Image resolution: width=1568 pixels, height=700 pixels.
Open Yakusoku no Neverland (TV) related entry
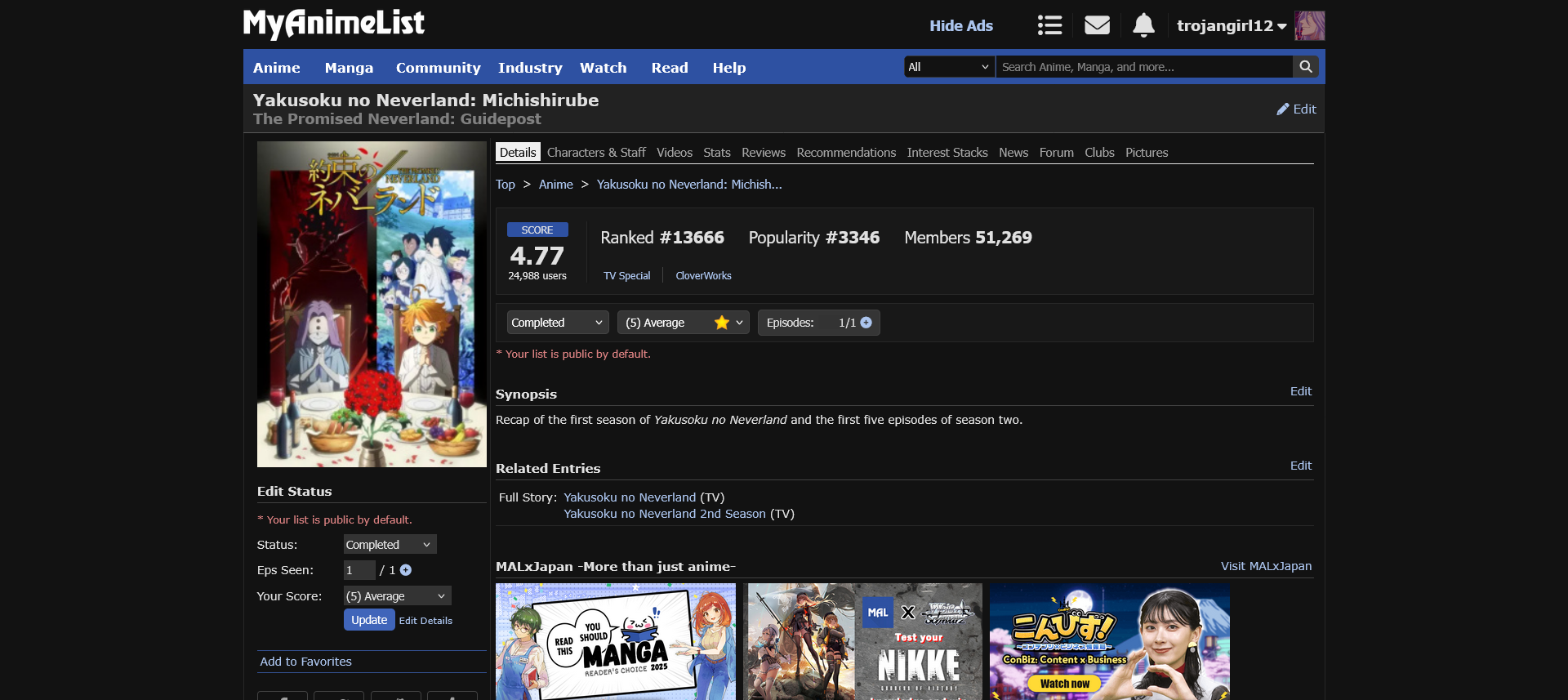[630, 497]
